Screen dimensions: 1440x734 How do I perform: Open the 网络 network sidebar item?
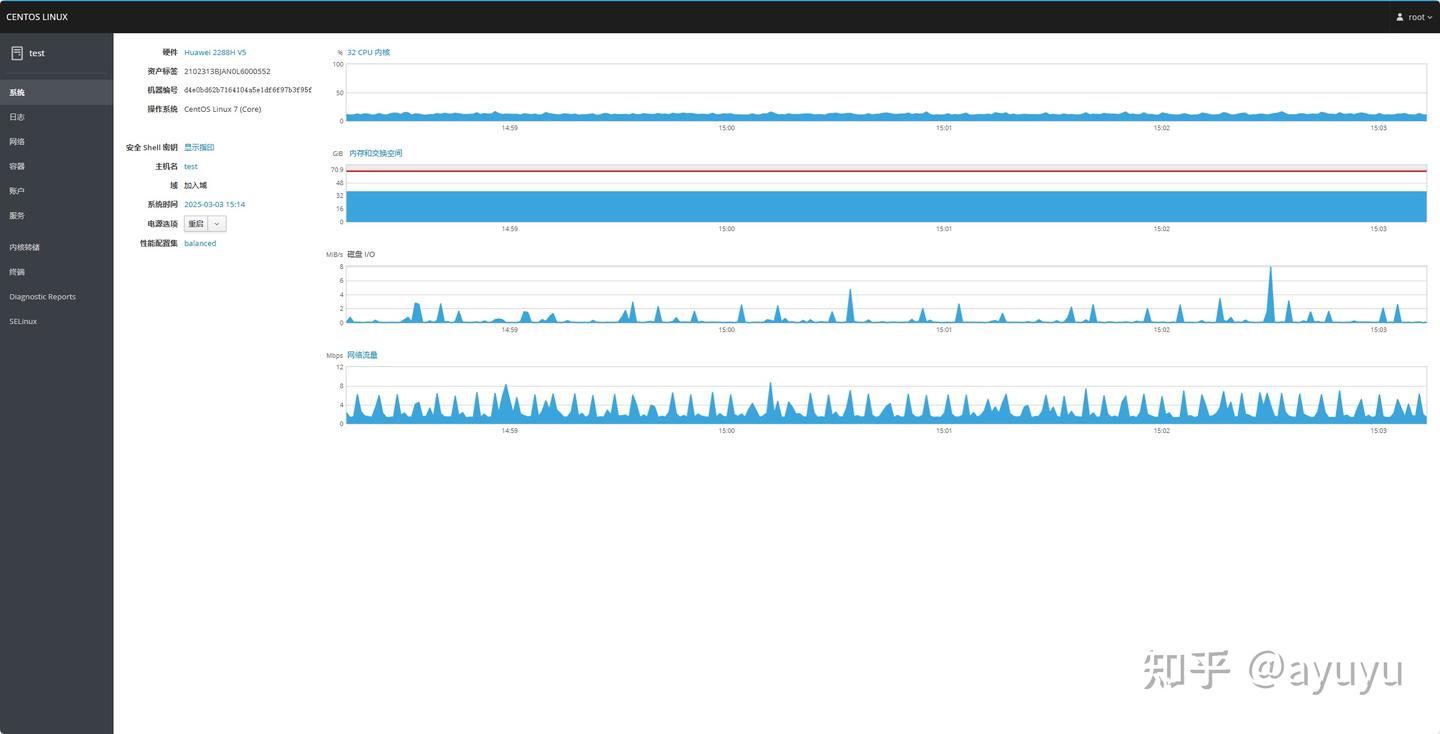click(17, 142)
